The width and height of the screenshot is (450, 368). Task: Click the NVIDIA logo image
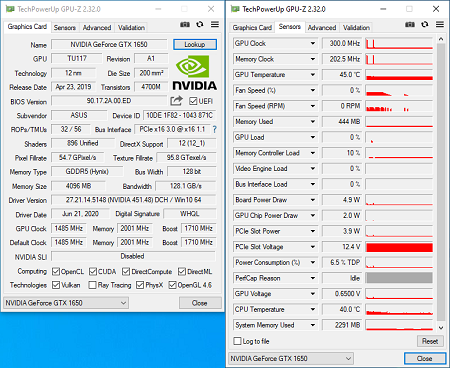click(195, 73)
